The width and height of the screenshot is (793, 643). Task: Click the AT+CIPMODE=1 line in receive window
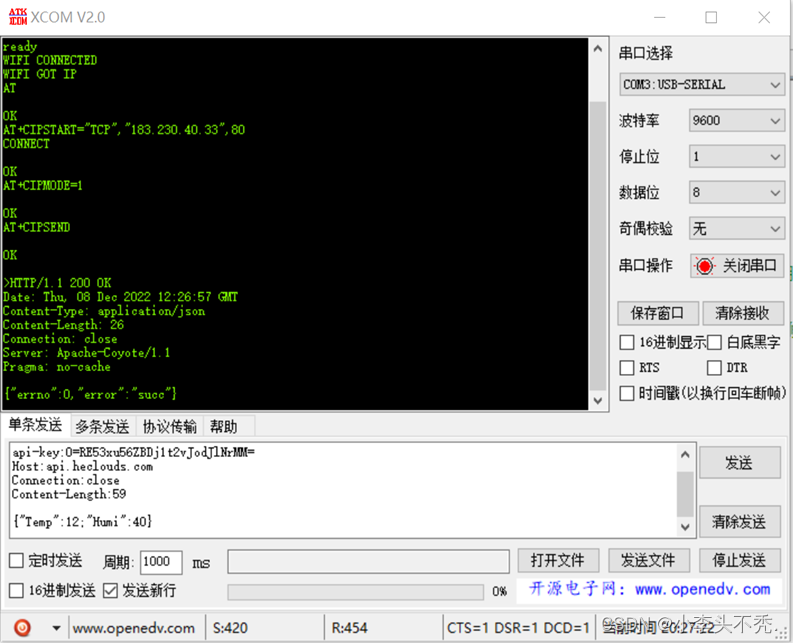(x=42, y=186)
